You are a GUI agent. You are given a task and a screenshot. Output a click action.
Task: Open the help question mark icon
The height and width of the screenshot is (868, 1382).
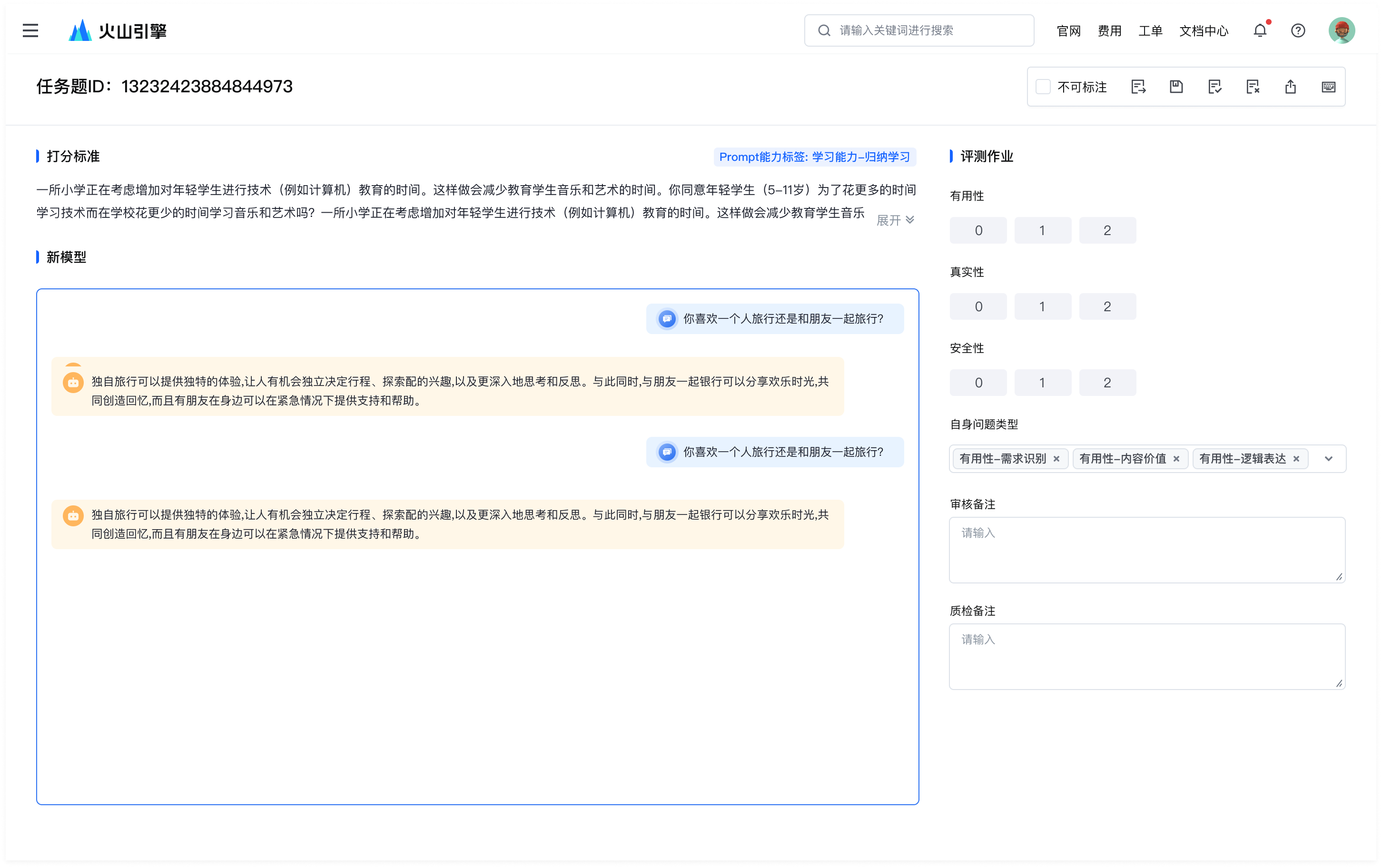coord(1298,30)
